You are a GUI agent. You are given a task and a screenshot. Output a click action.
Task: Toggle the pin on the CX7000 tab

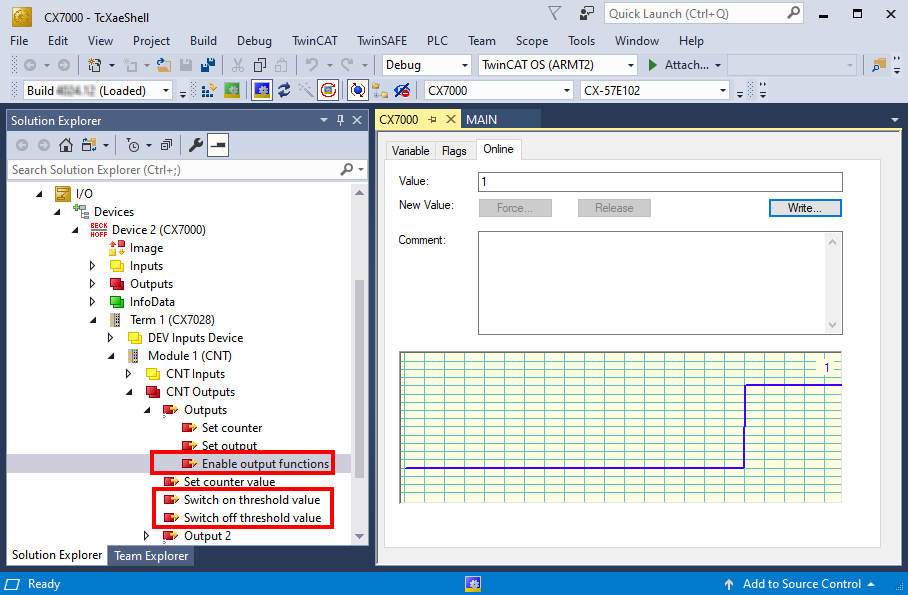[432, 119]
